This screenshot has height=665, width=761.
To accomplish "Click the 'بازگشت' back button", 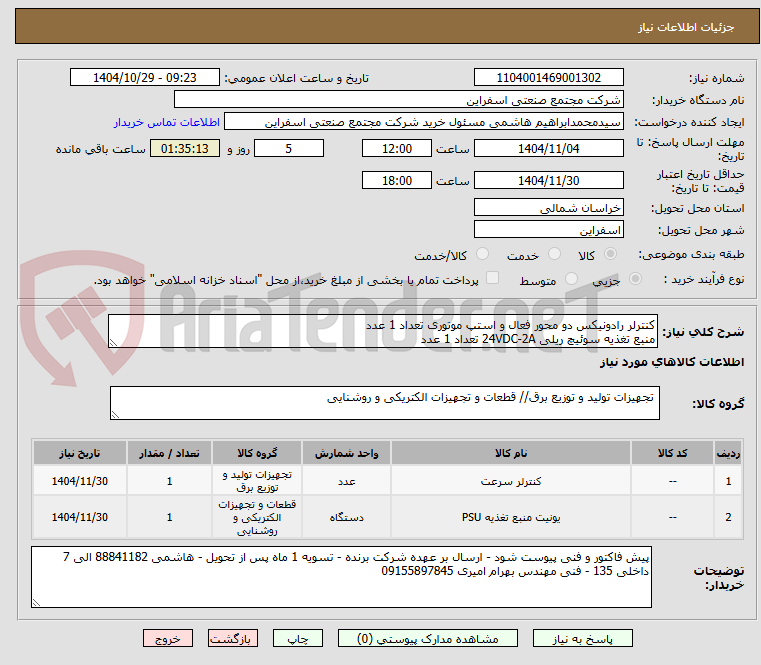I will (232, 638).
